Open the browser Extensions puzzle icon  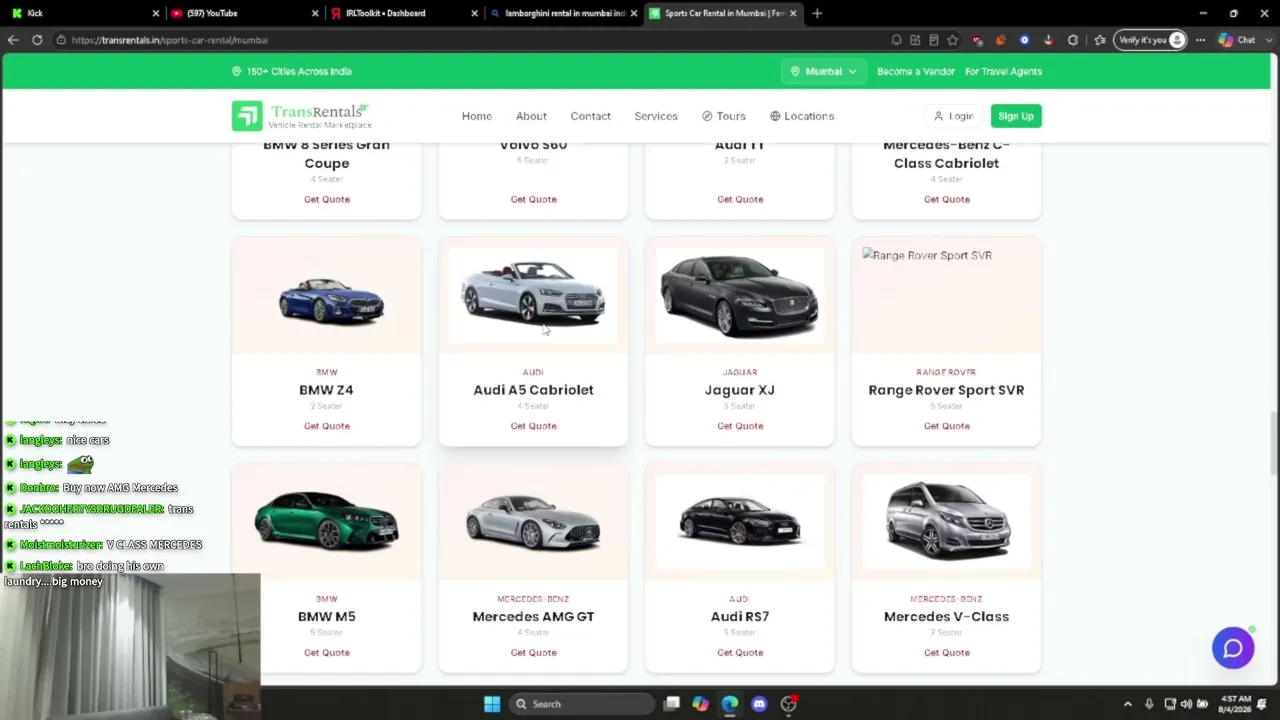point(1073,40)
